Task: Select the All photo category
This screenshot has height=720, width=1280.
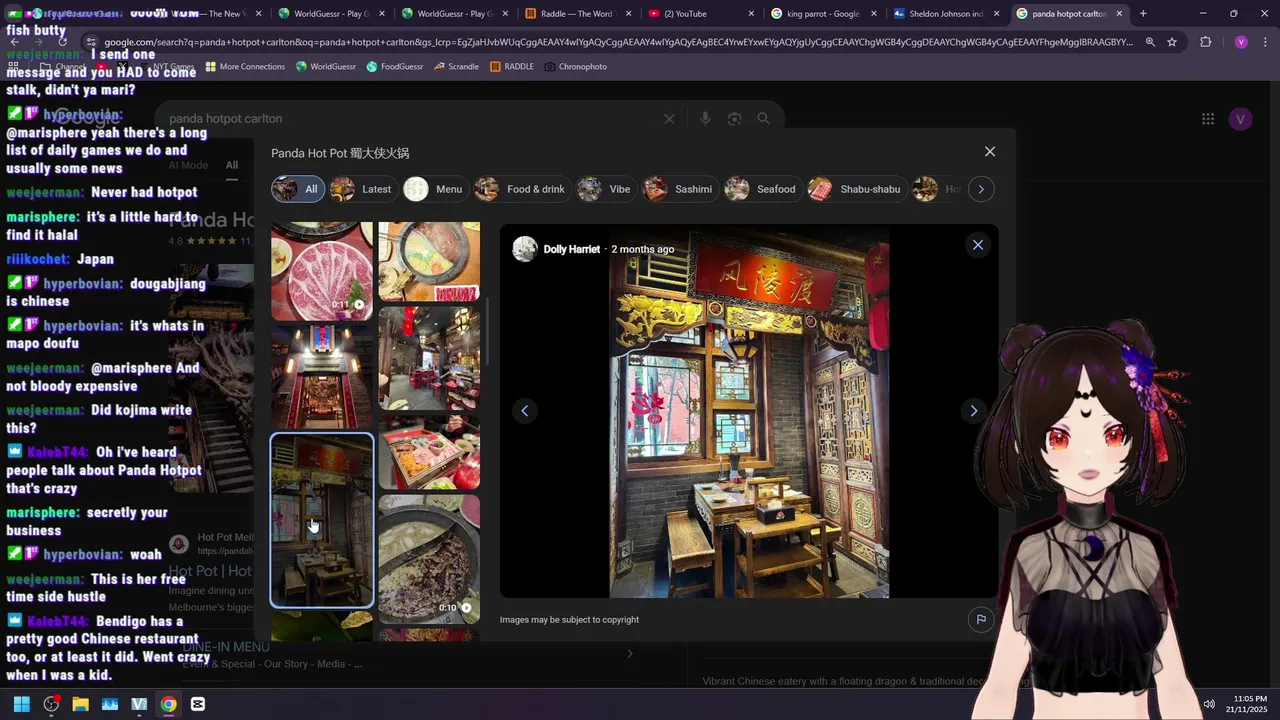Action: (x=298, y=189)
